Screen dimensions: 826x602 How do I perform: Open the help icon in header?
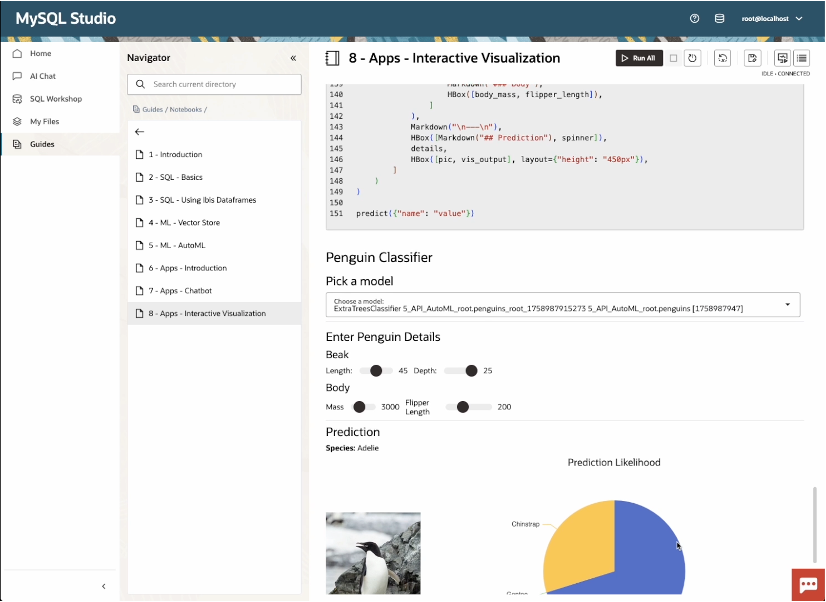[x=694, y=18]
